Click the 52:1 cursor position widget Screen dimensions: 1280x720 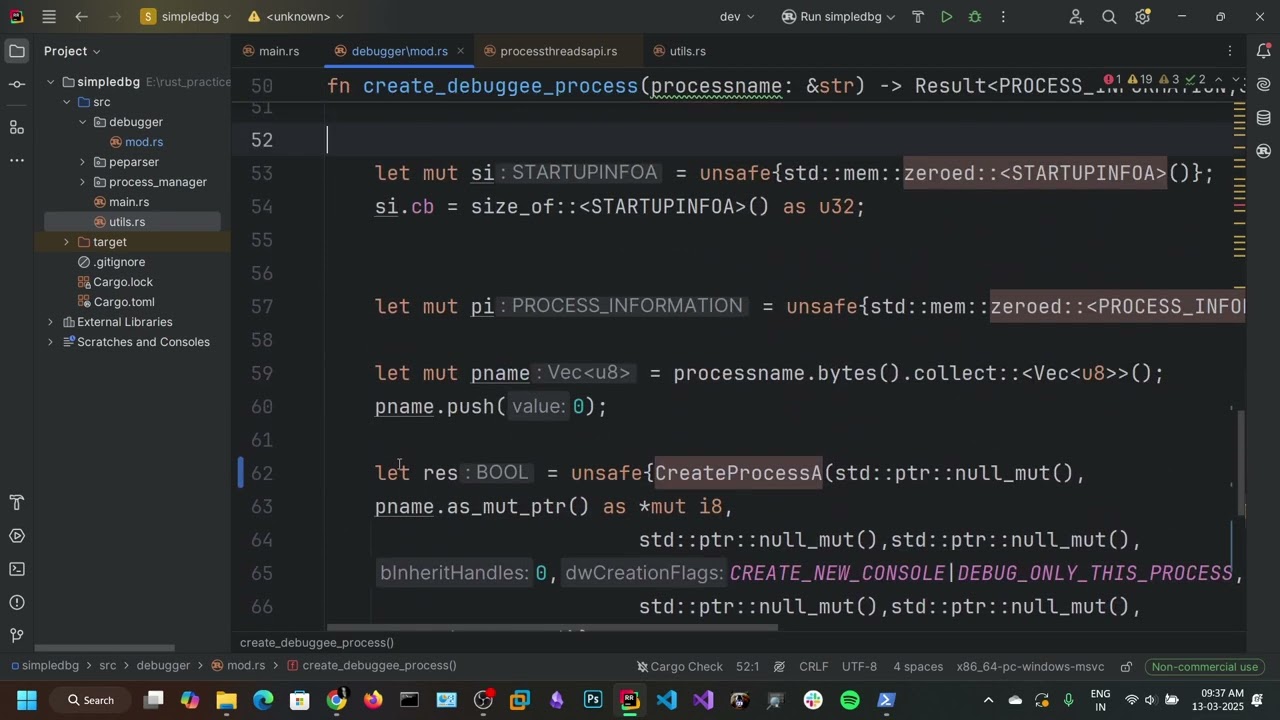[747, 667]
